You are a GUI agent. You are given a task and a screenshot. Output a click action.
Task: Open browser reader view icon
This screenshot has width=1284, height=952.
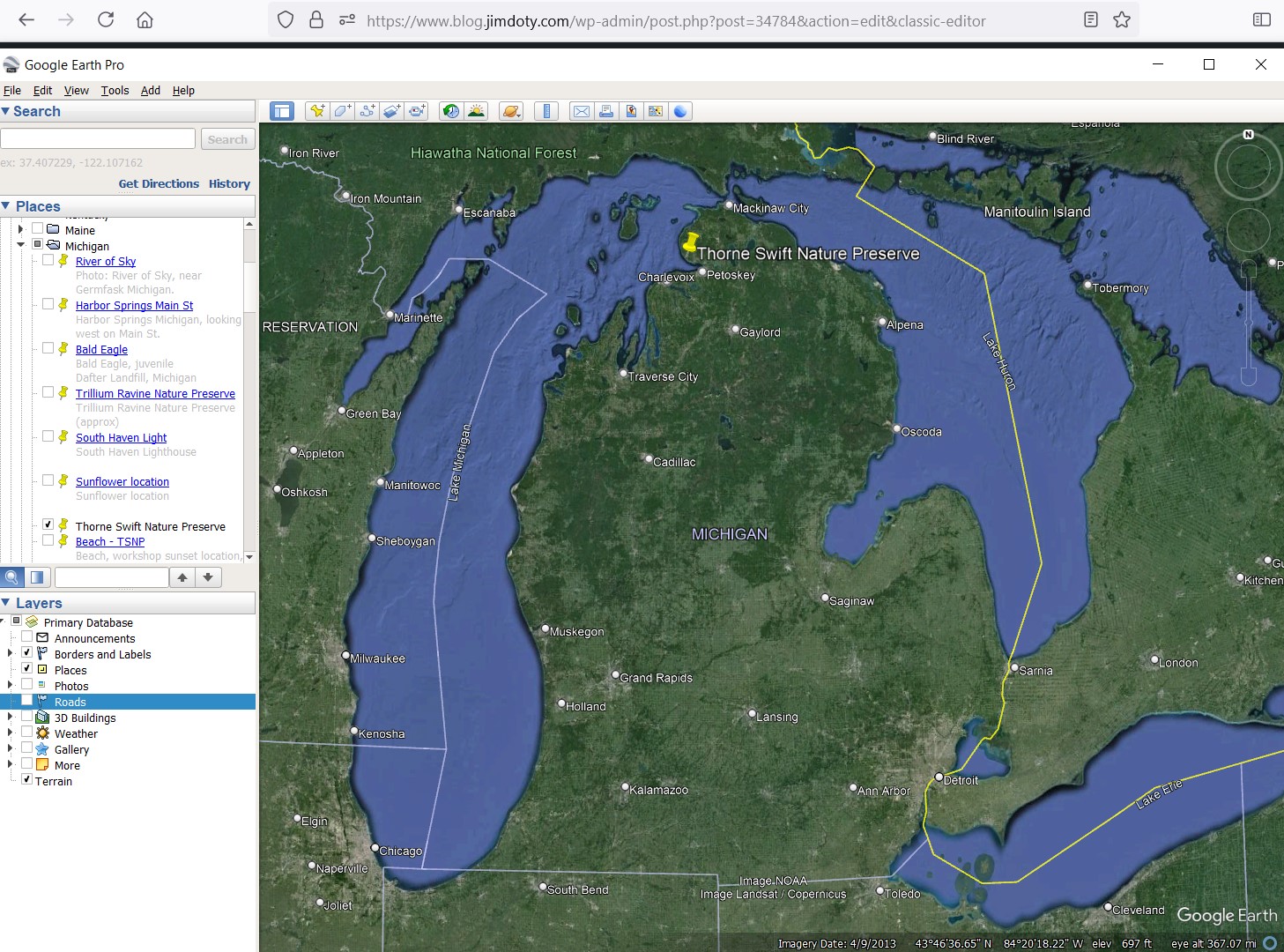1091,19
